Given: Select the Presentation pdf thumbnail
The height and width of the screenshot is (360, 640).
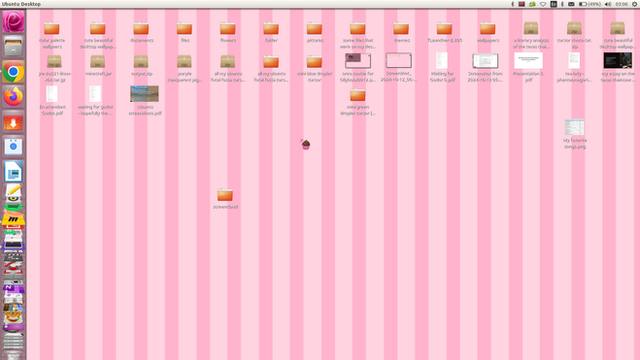Looking at the screenshot, I should coord(529,60).
